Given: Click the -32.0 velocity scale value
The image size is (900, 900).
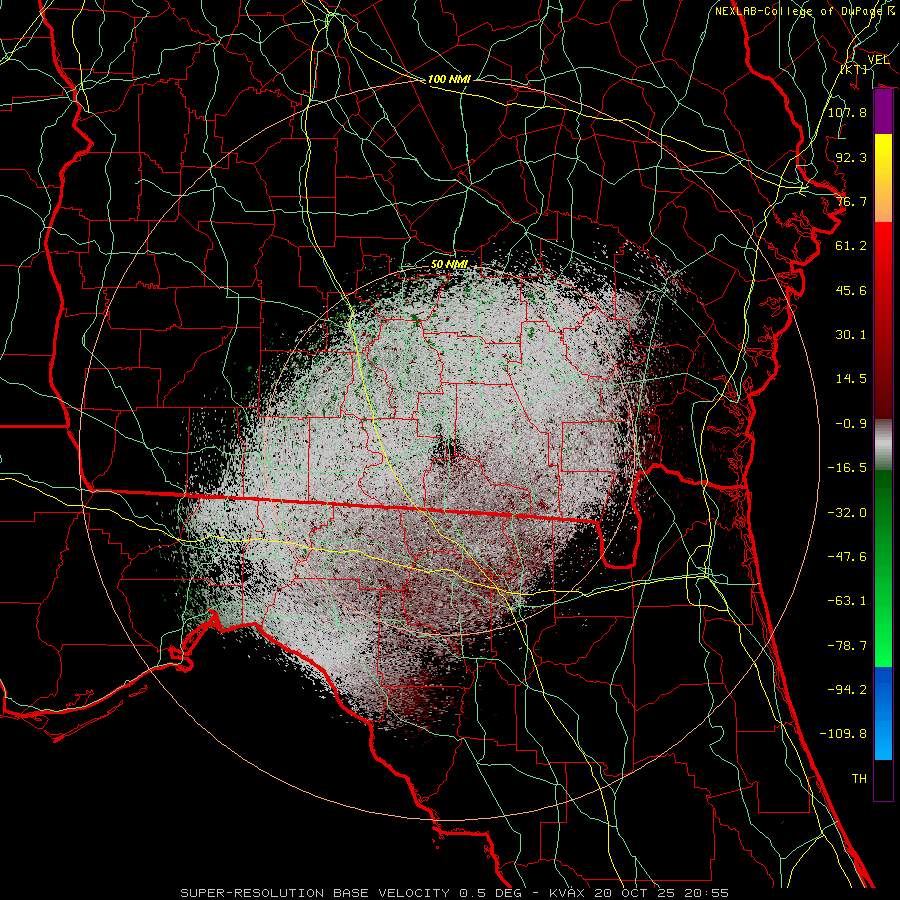Looking at the screenshot, I should 847,512.
